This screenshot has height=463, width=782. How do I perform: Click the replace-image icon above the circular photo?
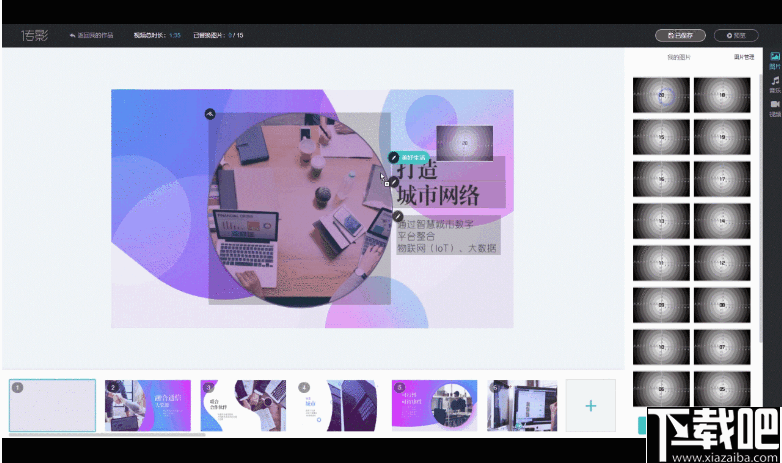point(210,114)
